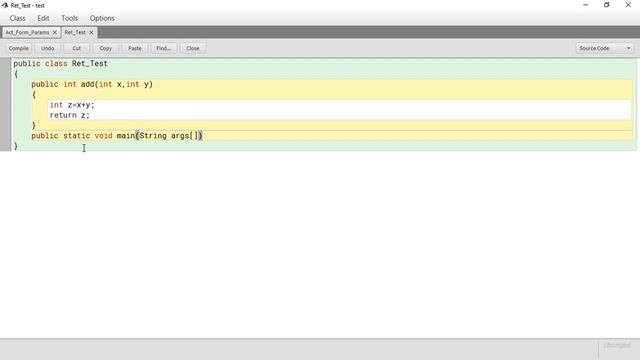The width and height of the screenshot is (640, 360).
Task: Open the Tools menu
Action: pyautogui.click(x=69, y=18)
